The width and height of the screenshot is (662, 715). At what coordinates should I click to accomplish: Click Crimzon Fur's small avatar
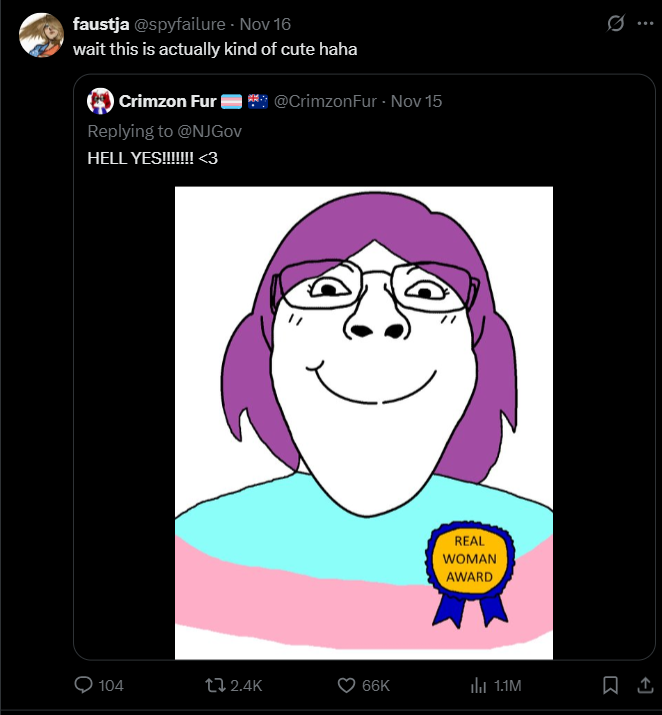(x=100, y=101)
